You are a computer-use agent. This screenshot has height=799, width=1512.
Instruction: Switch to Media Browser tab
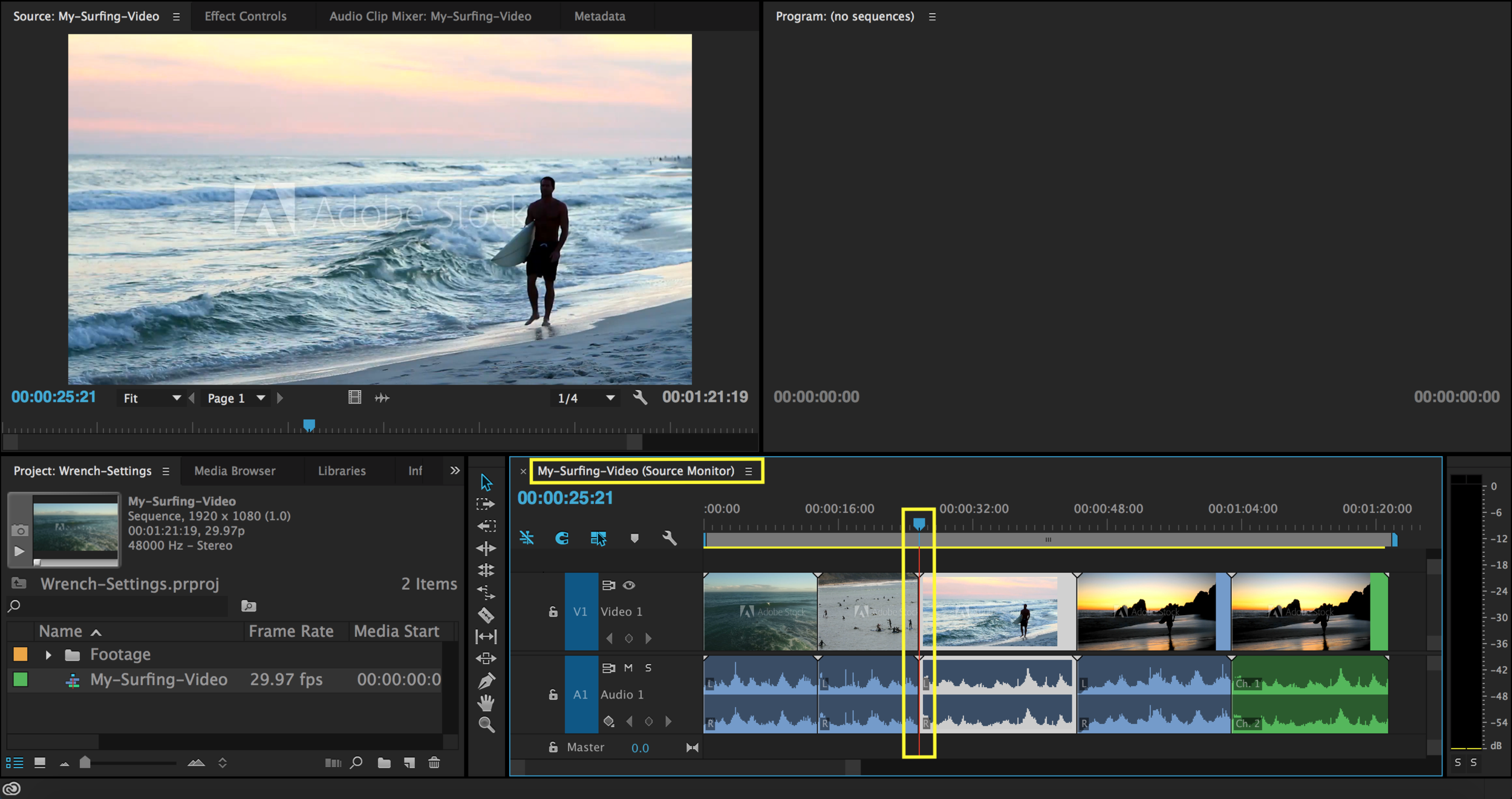pyautogui.click(x=235, y=471)
